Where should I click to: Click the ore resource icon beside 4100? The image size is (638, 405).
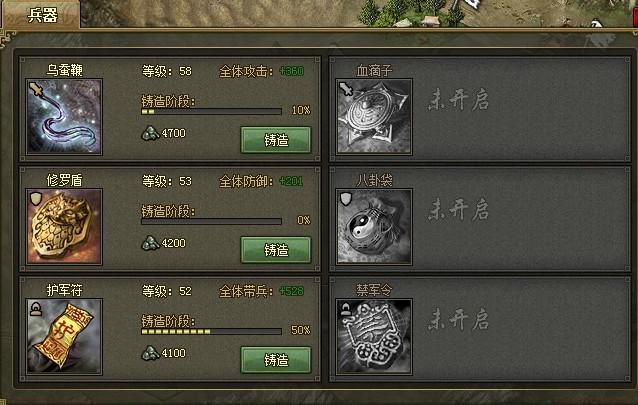(150, 353)
